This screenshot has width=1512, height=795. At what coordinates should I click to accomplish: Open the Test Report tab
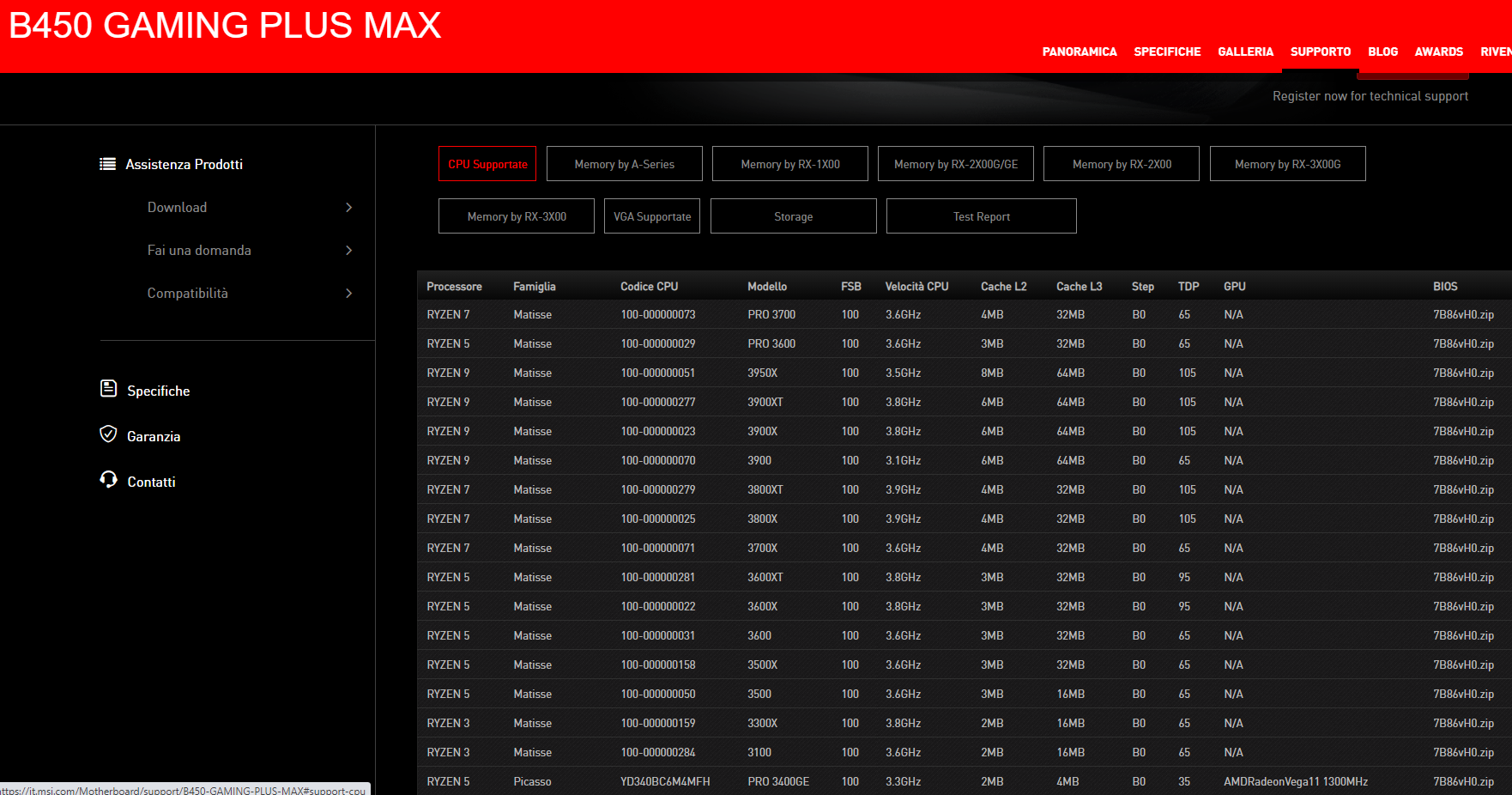982,216
